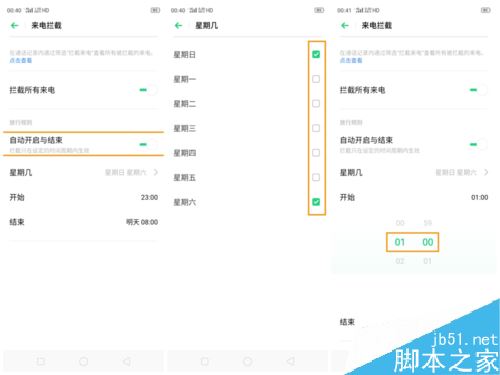Image resolution: width=500 pixels, height=375 pixels.
Task: Tap battery icon on middle screen status bar
Action: pyautogui.click(x=319, y=10)
